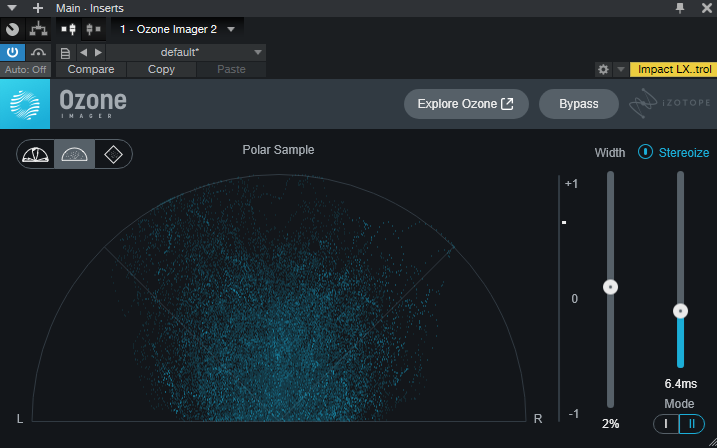Image resolution: width=717 pixels, height=448 pixels.
Task: Open the default* preset dropdown
Action: point(186,52)
